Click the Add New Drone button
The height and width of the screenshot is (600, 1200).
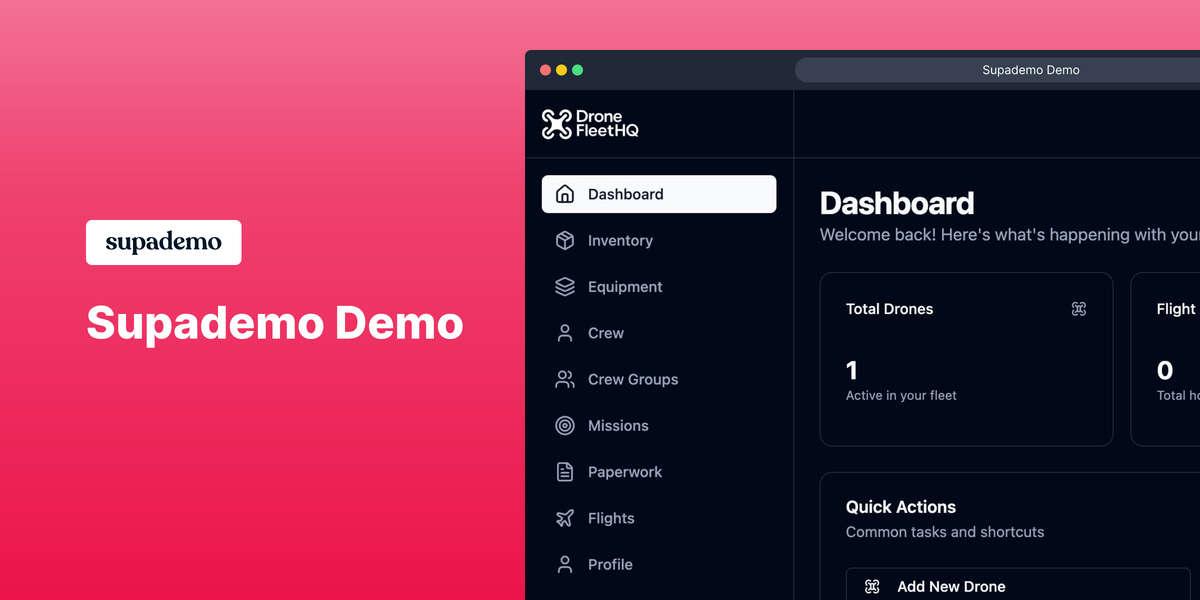click(x=1018, y=585)
